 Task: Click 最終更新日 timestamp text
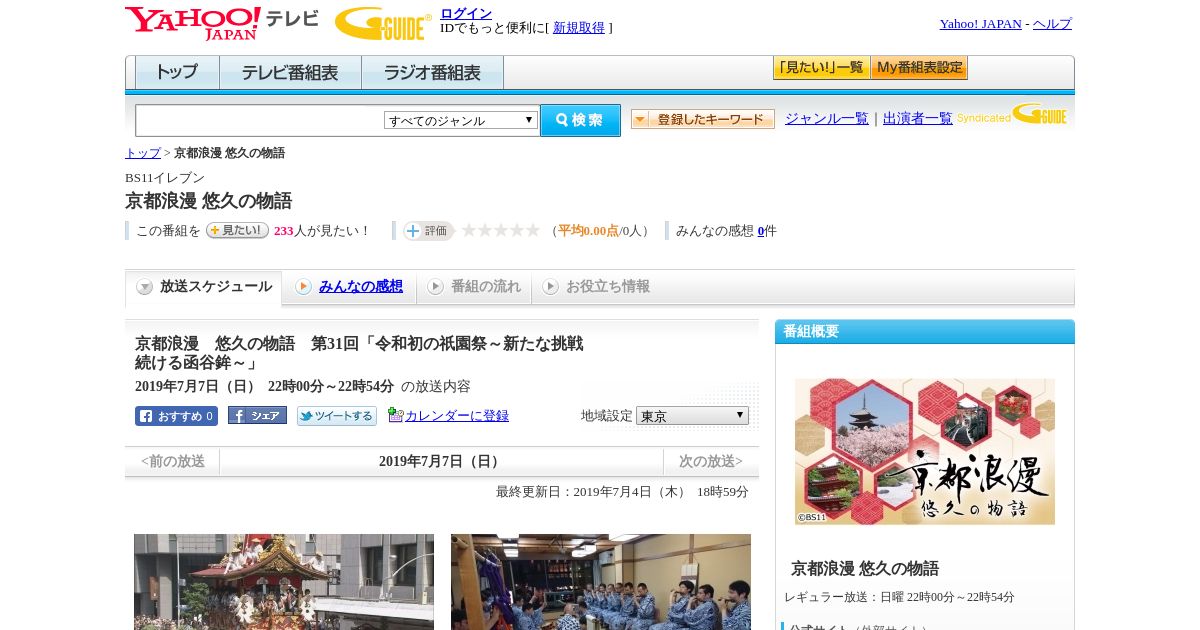click(x=622, y=492)
